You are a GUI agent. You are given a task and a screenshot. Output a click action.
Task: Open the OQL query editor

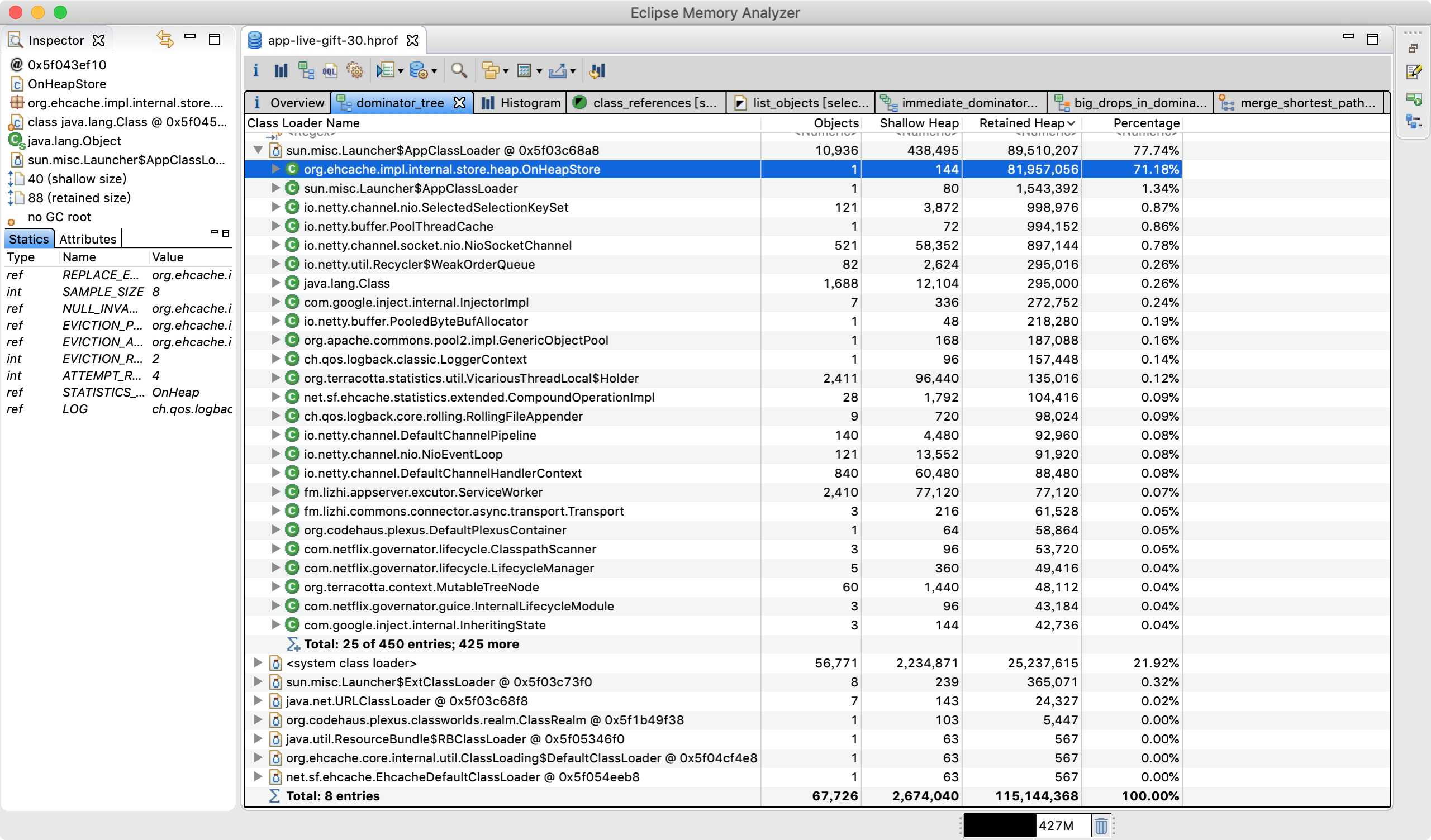(330, 70)
